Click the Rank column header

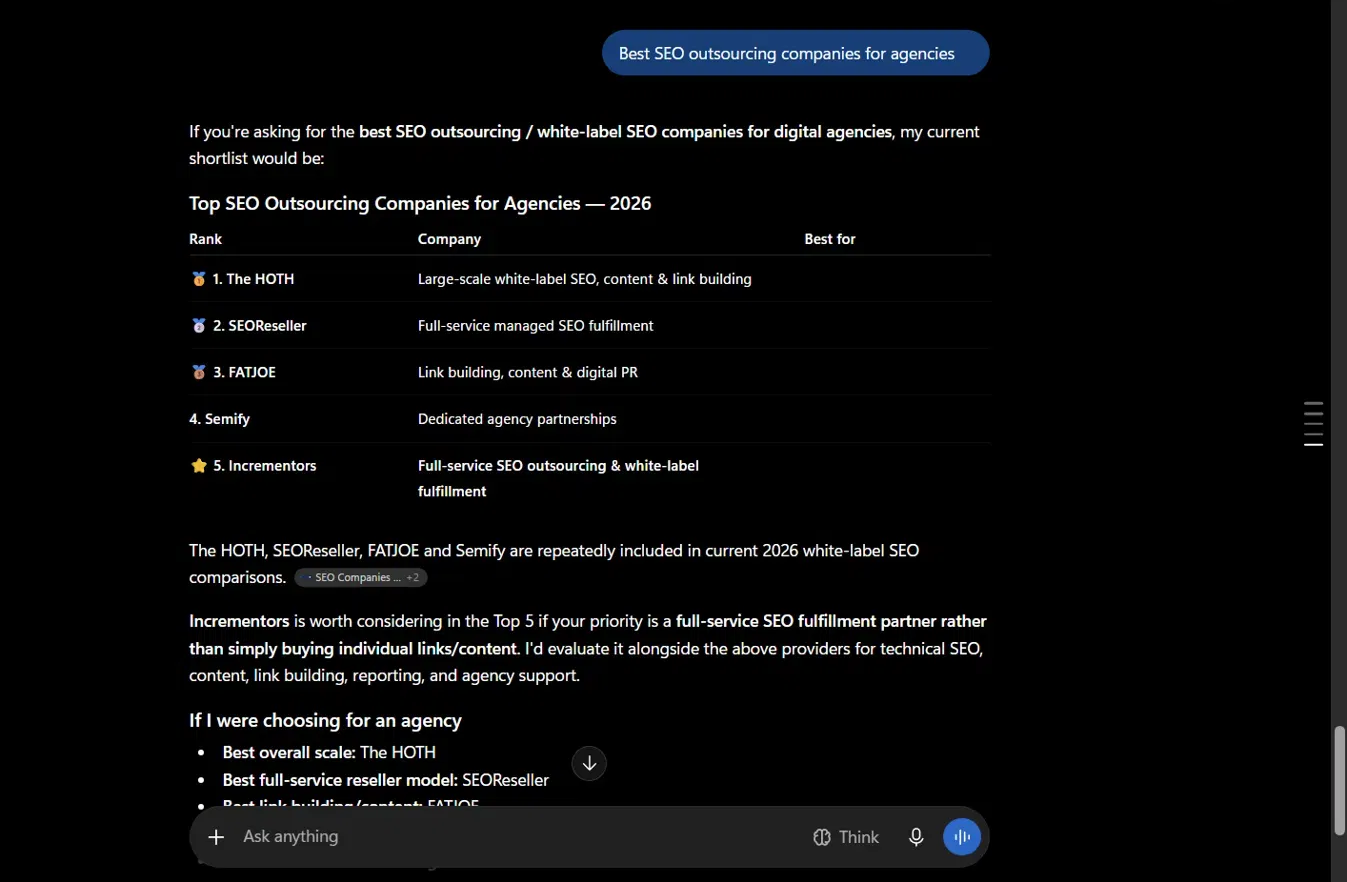tap(206, 239)
